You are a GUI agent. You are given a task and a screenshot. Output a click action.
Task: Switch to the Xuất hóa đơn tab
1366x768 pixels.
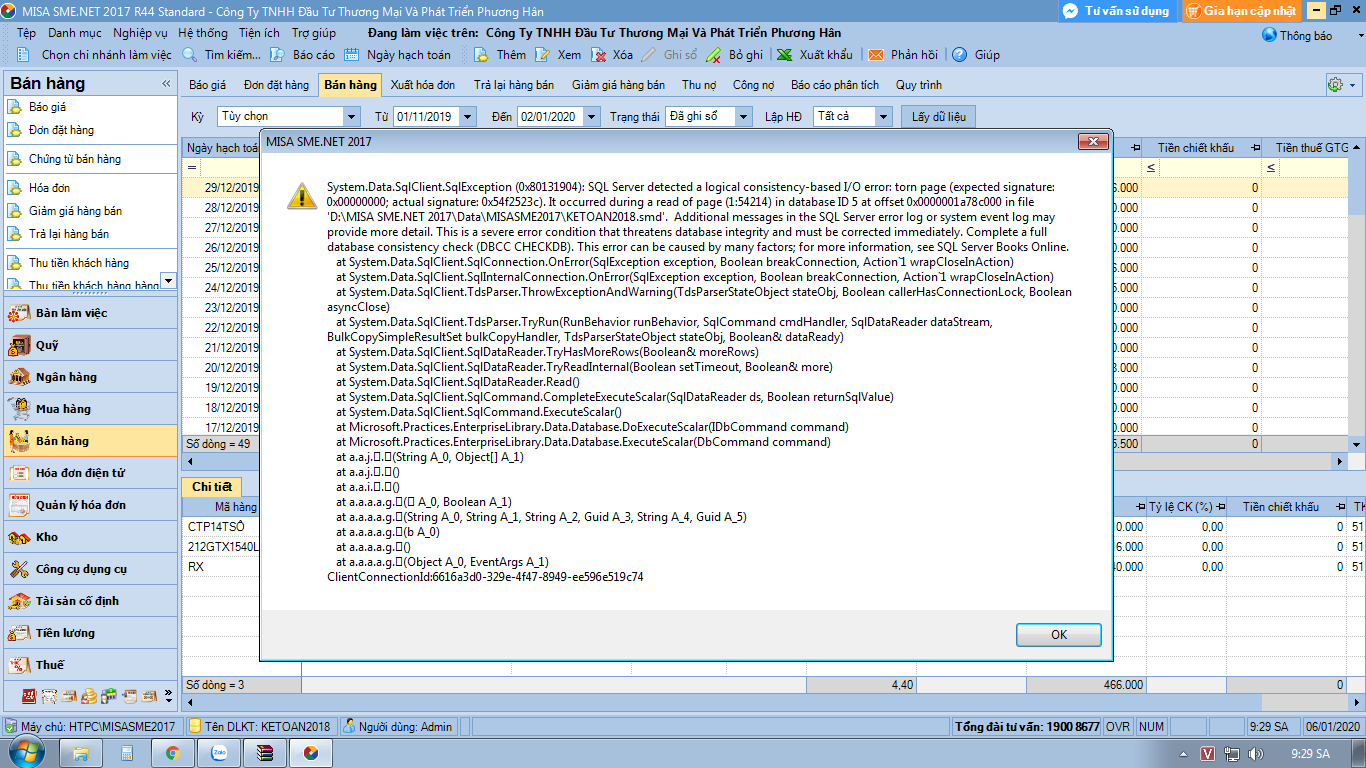(423, 85)
